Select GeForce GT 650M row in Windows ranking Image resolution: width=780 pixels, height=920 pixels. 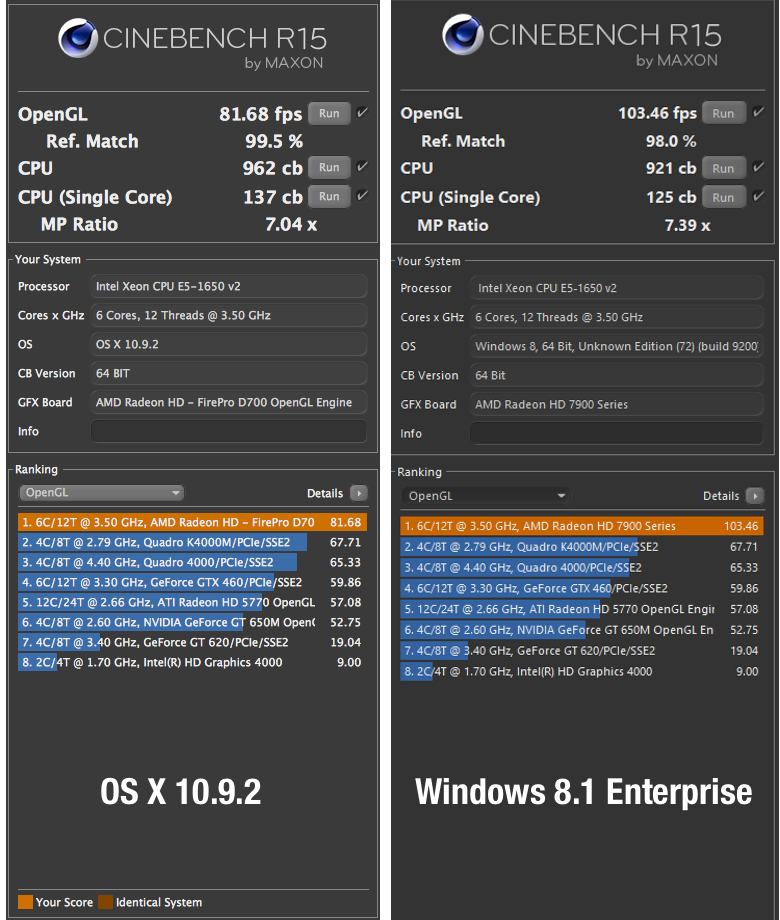582,630
